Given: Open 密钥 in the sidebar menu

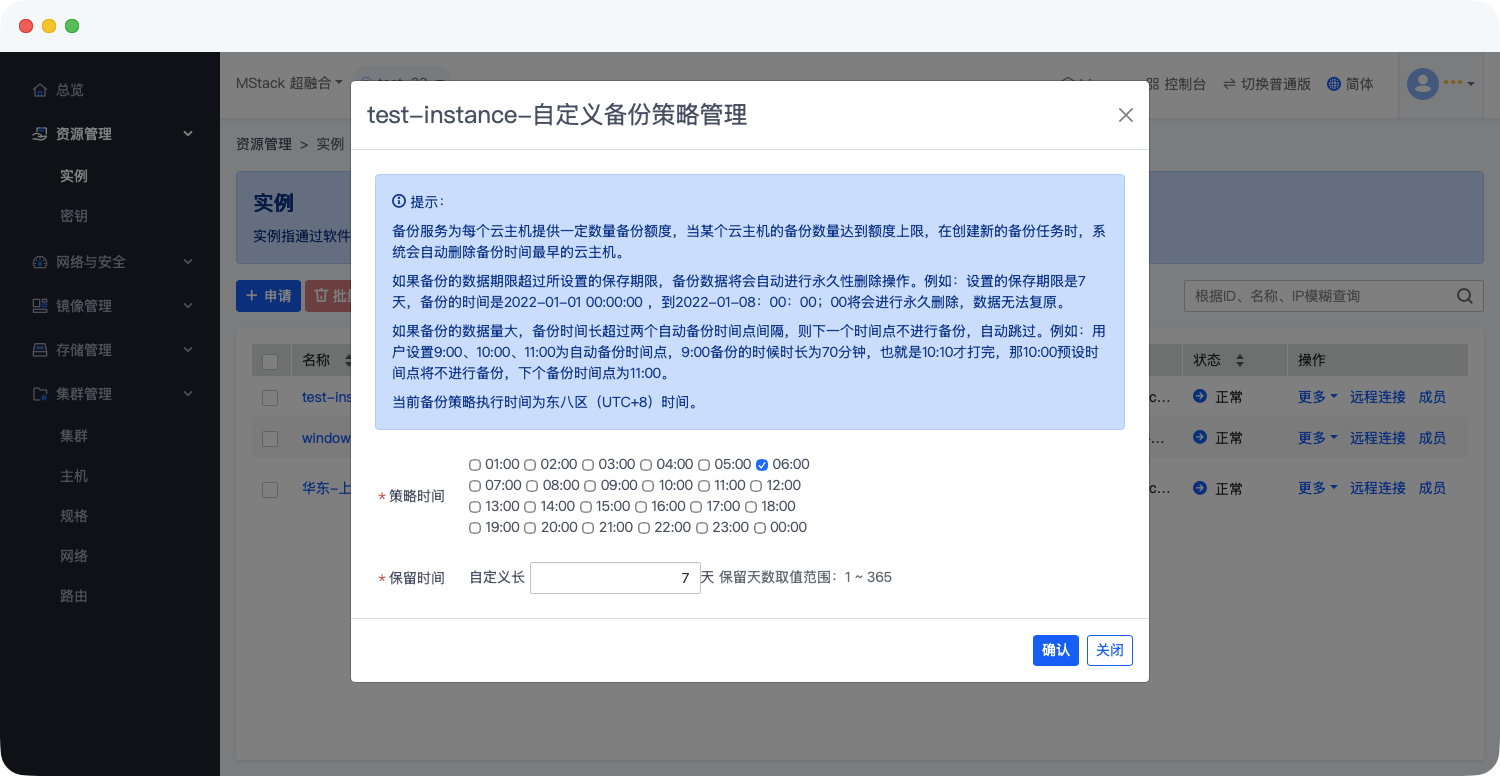Looking at the screenshot, I should click(74, 216).
